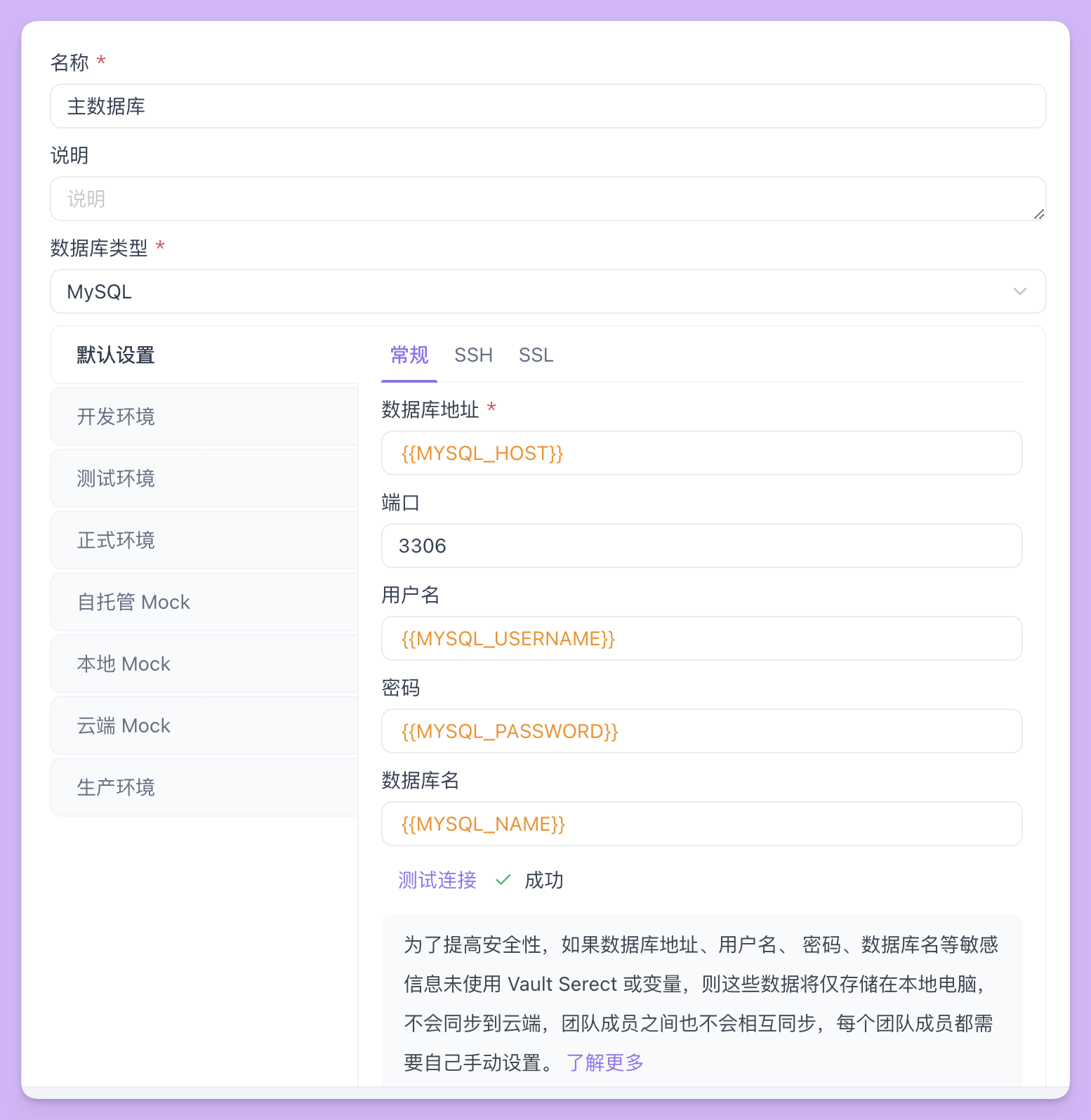Select the 开发环境 environment item

coord(204,416)
